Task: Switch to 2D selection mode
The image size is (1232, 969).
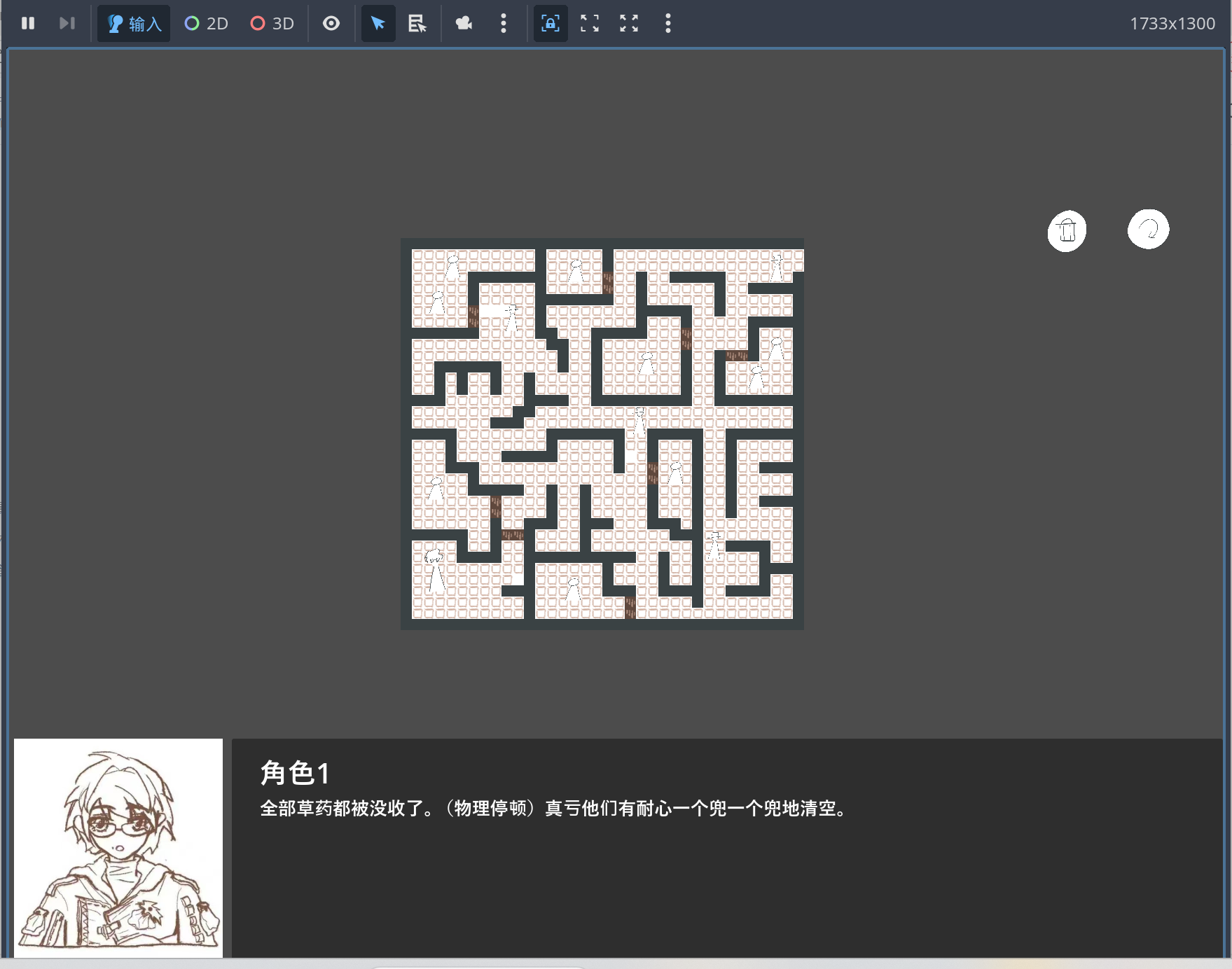Action: (207, 23)
